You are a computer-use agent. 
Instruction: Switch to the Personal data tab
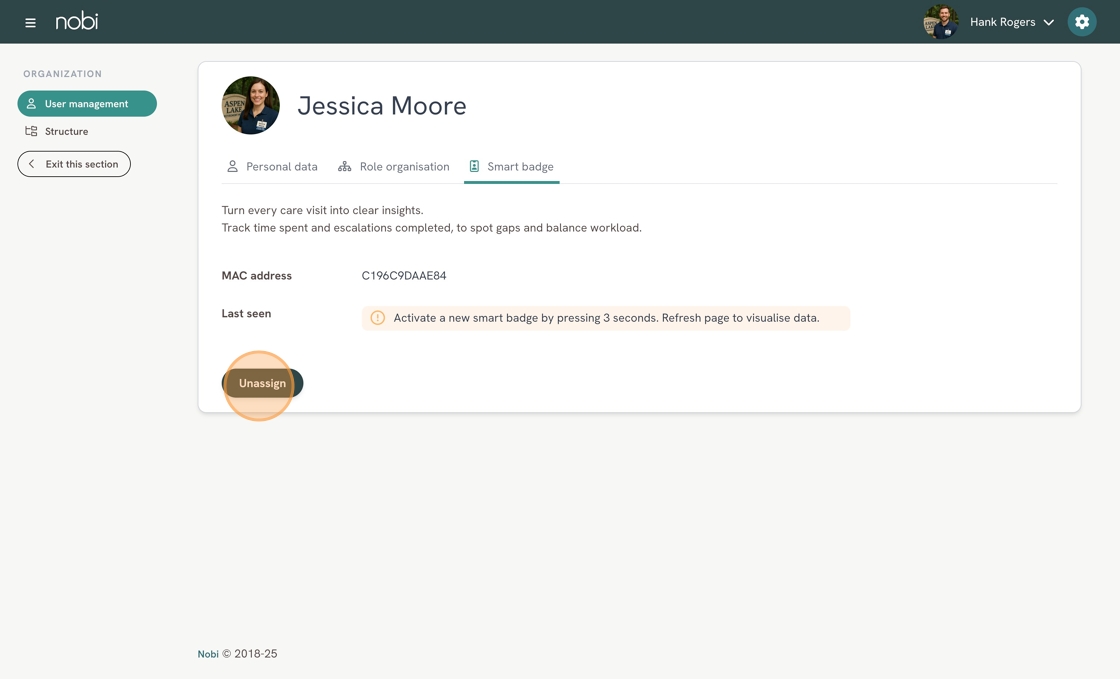point(272,167)
